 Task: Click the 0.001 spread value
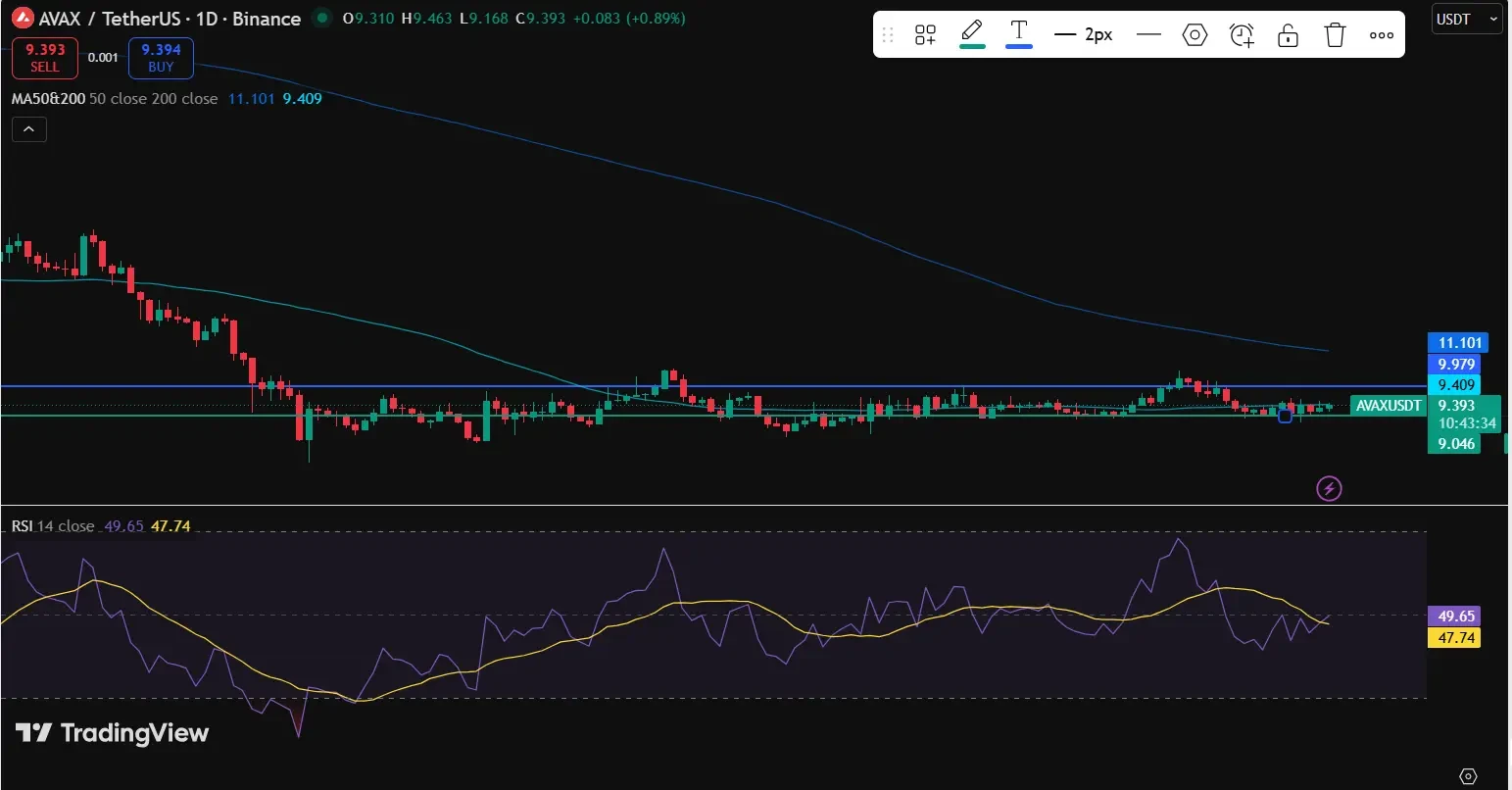point(103,58)
